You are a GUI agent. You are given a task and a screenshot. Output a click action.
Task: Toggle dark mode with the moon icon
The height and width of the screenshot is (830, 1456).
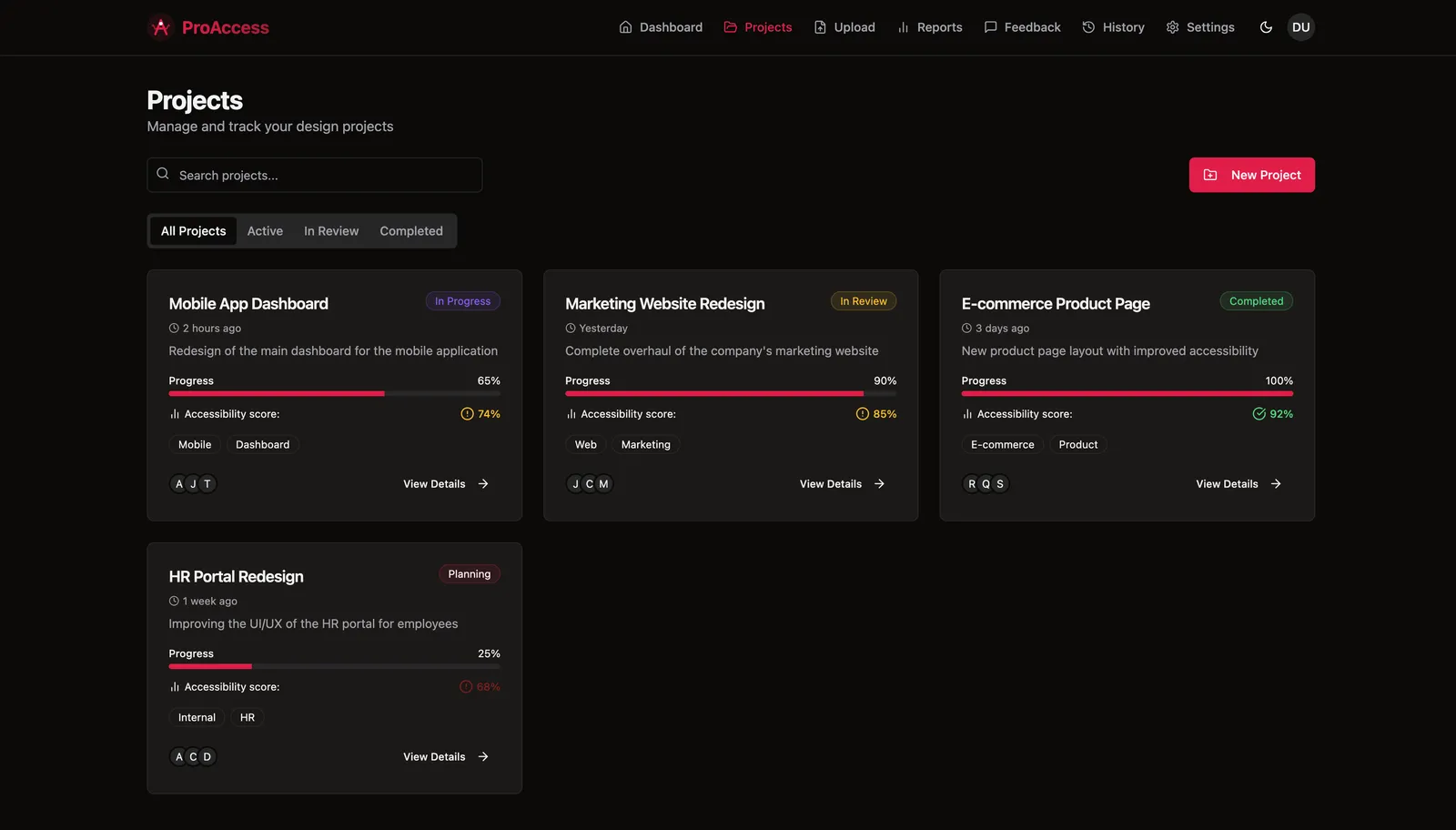[1266, 27]
